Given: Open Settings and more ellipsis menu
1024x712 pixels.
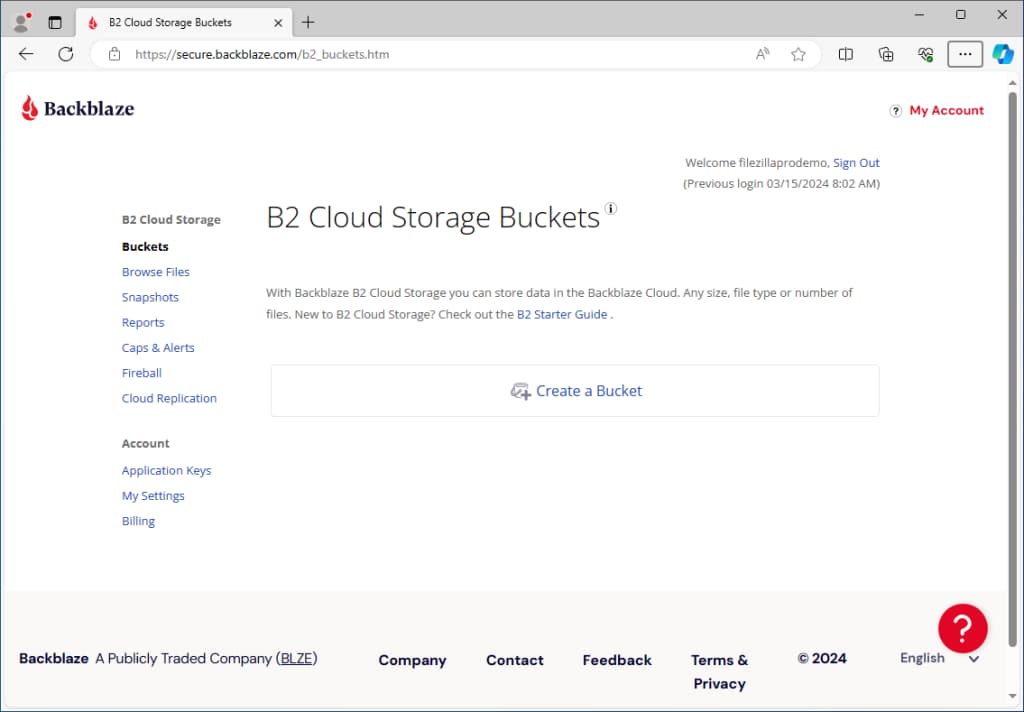Looking at the screenshot, I should click(x=965, y=54).
